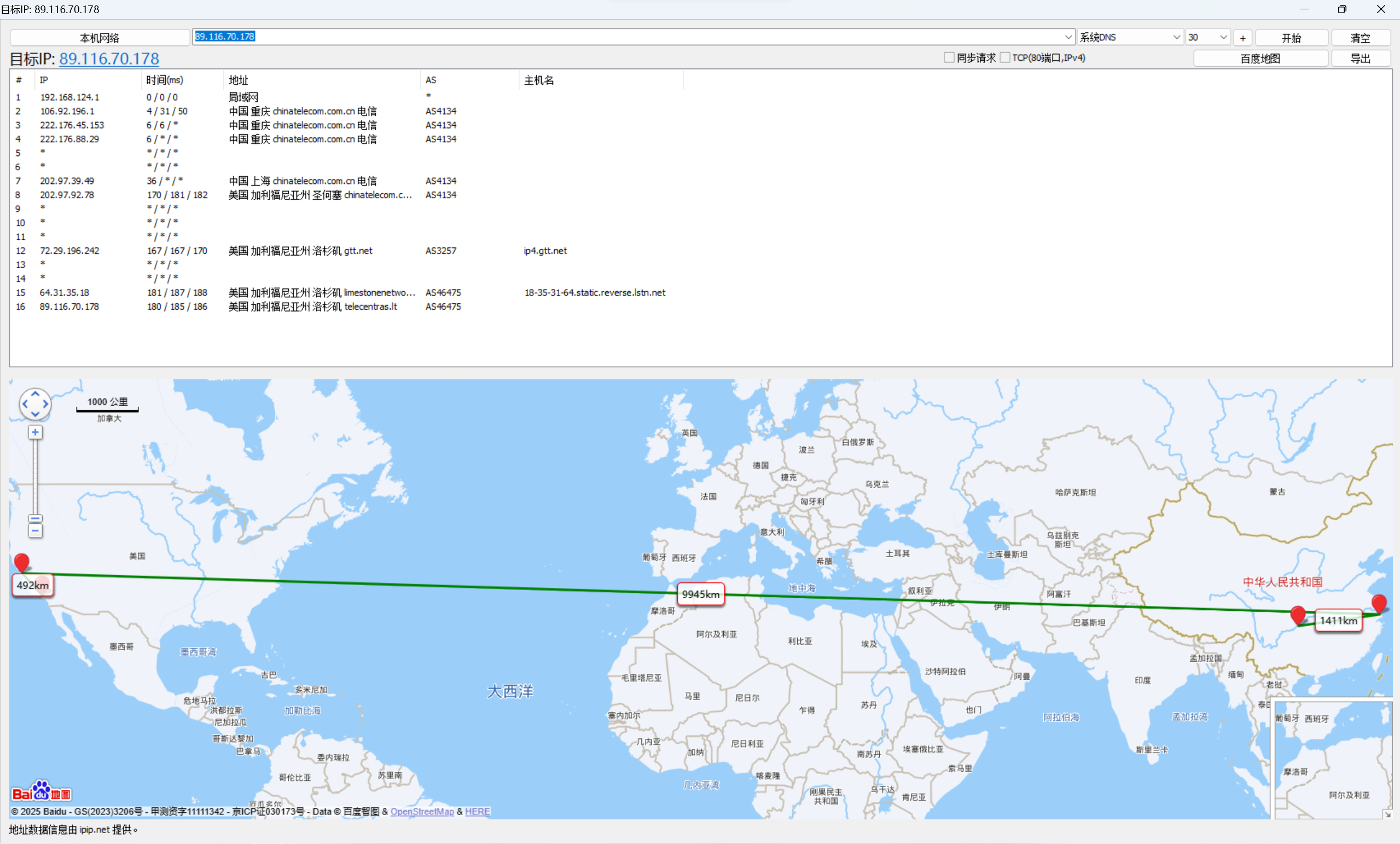Viewport: 1400px width, 844px height.
Task: Click the 地址 column header
Action: (239, 80)
